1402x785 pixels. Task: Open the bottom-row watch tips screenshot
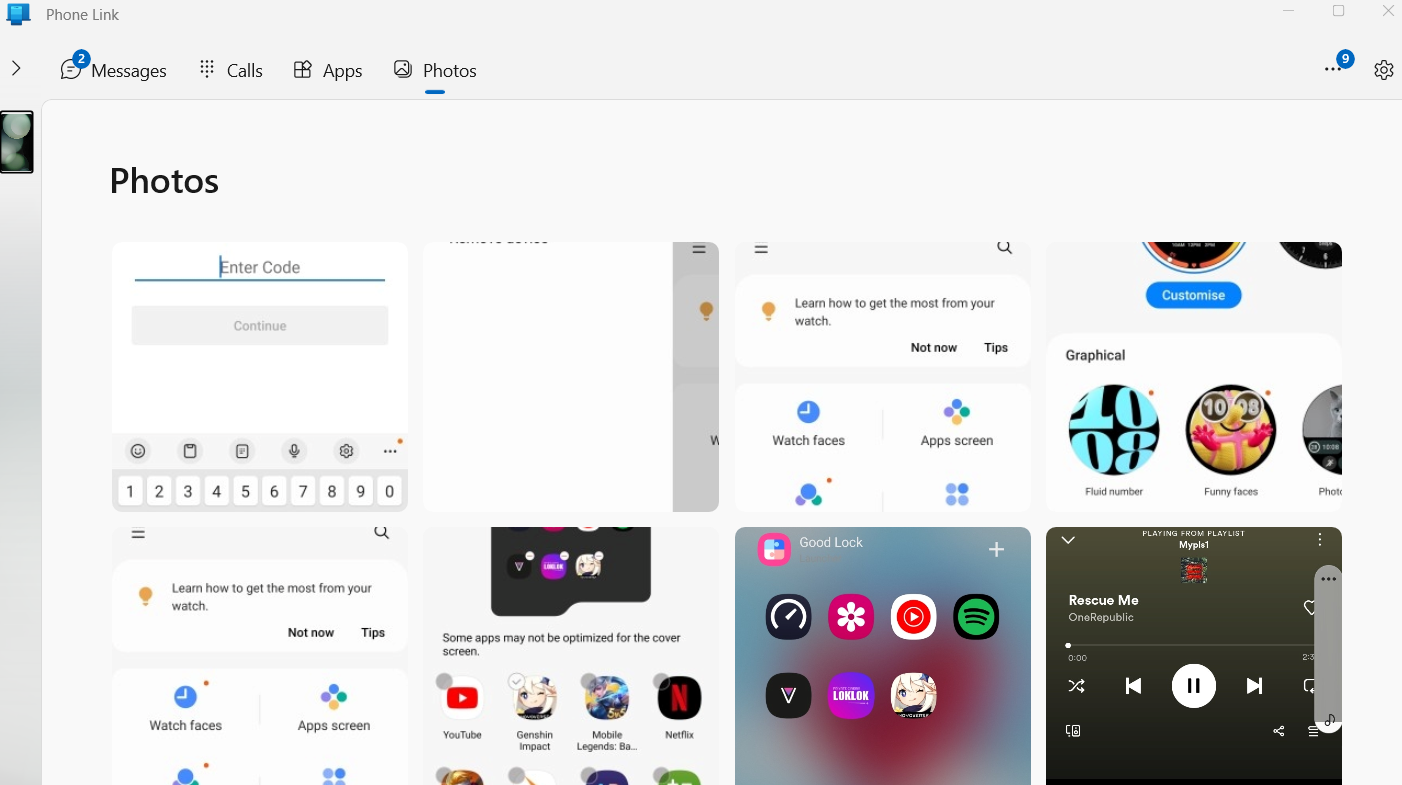tap(260, 655)
